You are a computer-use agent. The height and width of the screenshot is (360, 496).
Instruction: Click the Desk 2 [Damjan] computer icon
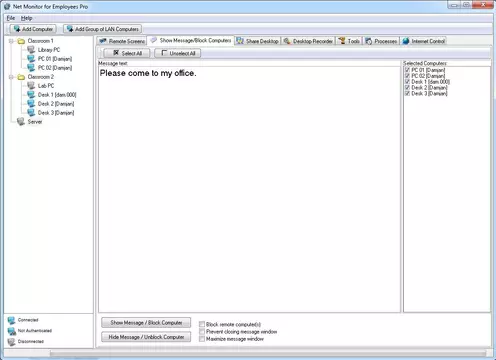point(31,104)
